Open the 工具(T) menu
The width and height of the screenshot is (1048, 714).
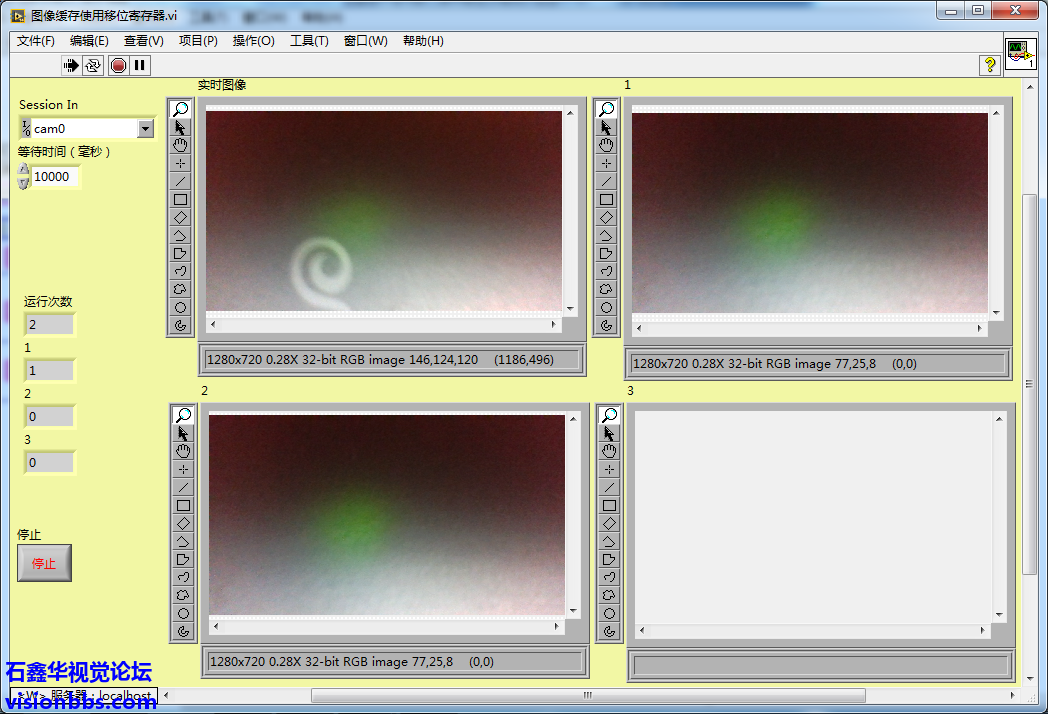click(309, 41)
